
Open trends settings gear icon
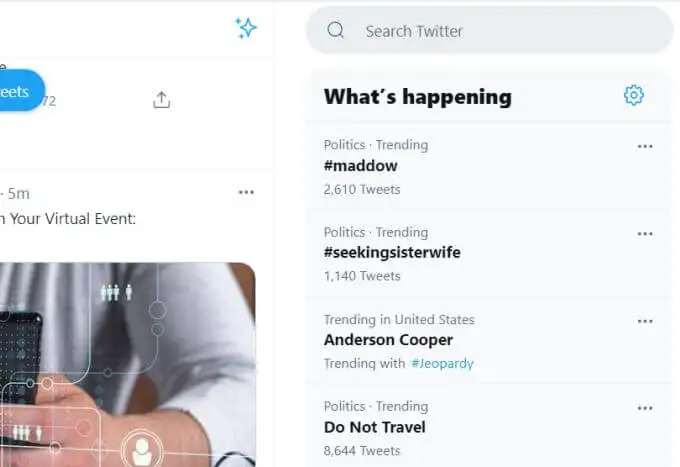[x=634, y=95]
